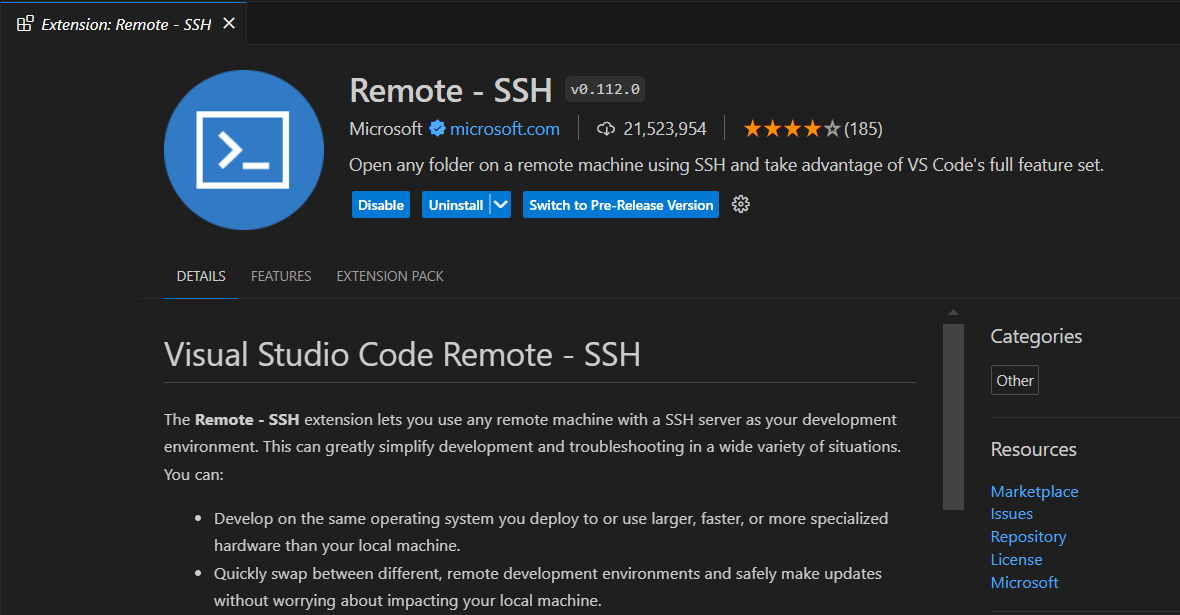Open the Extension Pack tab

[390, 276]
